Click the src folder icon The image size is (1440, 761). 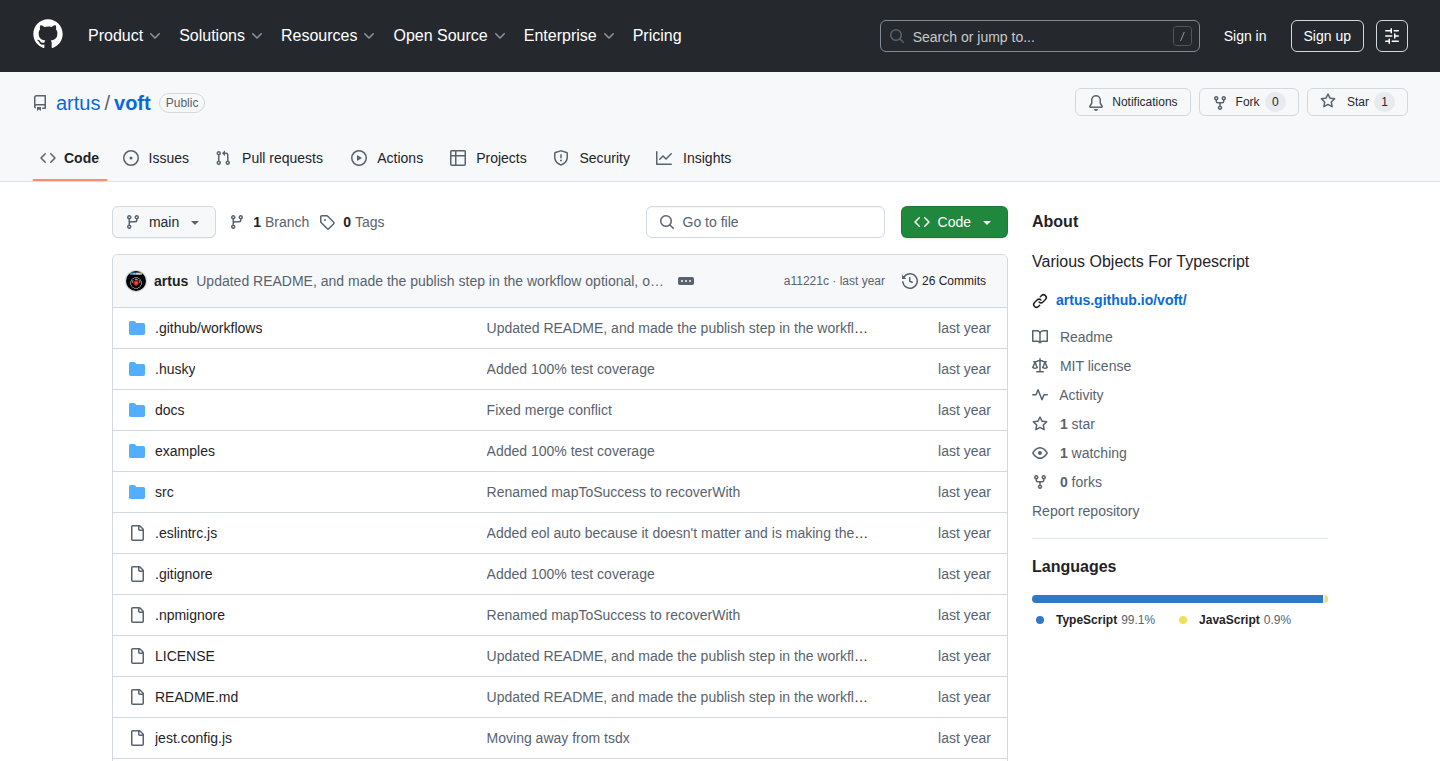(137, 492)
